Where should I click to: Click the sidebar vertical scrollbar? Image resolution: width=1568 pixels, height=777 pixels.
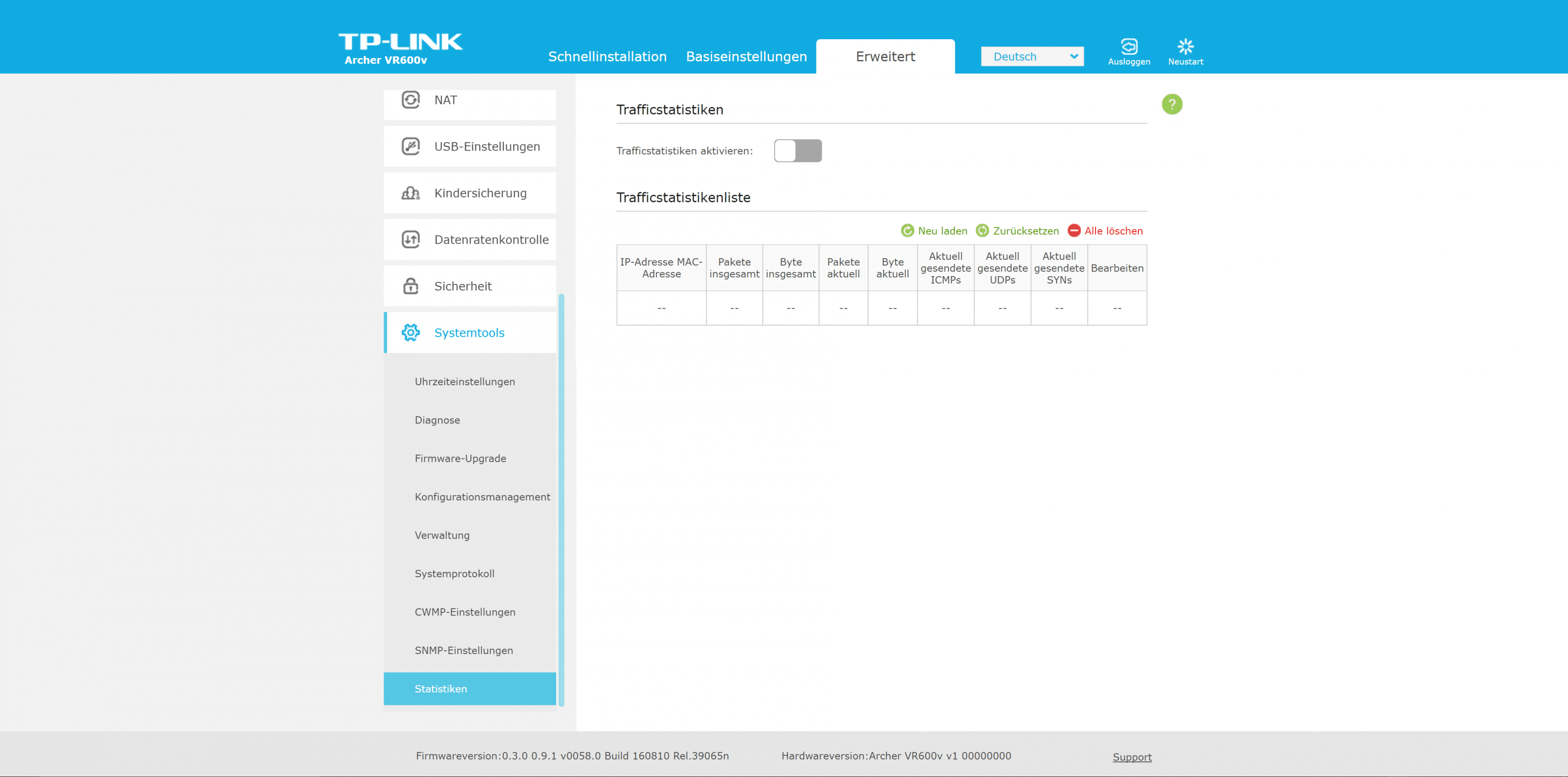coord(561,499)
